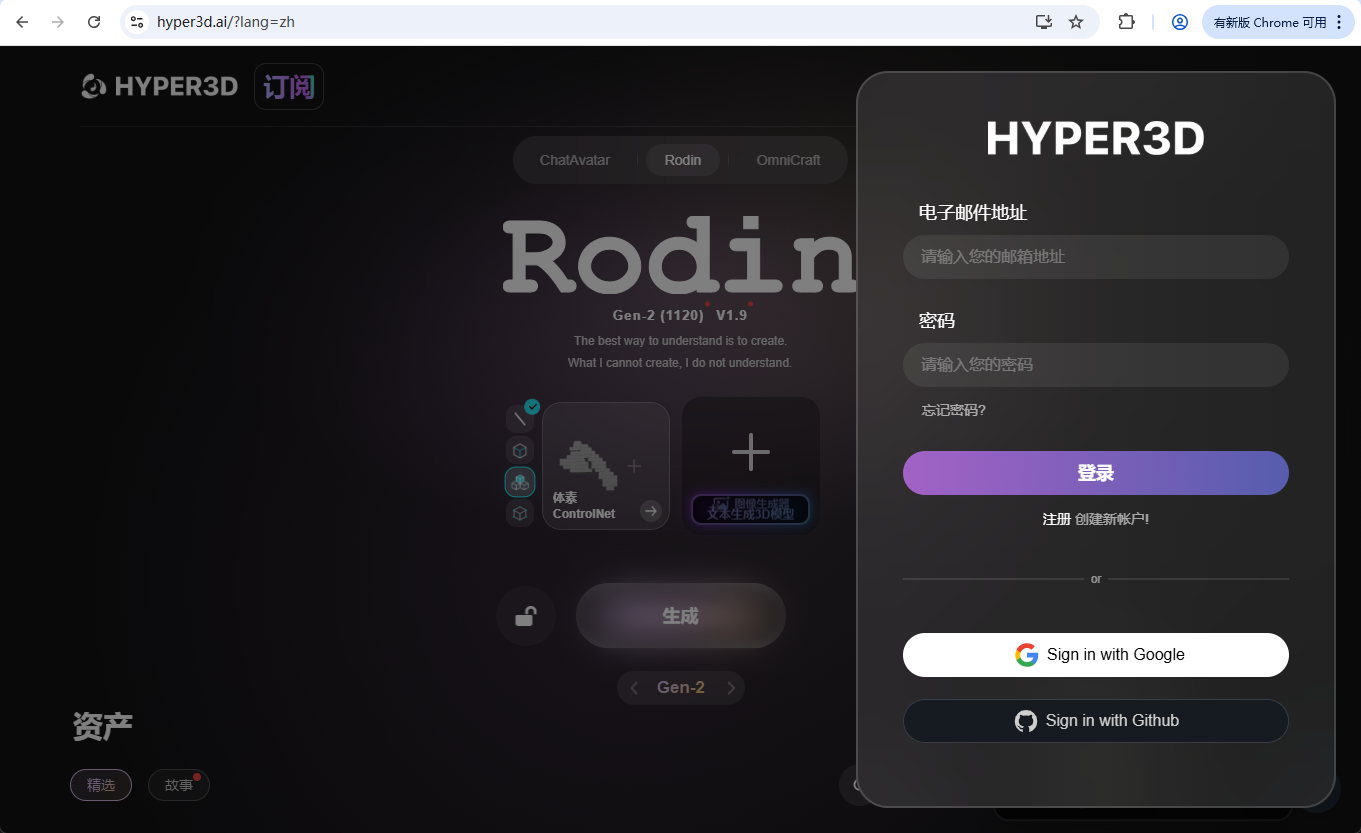Click the password input field
Screen dimensions: 1361x833
click(x=1096, y=365)
